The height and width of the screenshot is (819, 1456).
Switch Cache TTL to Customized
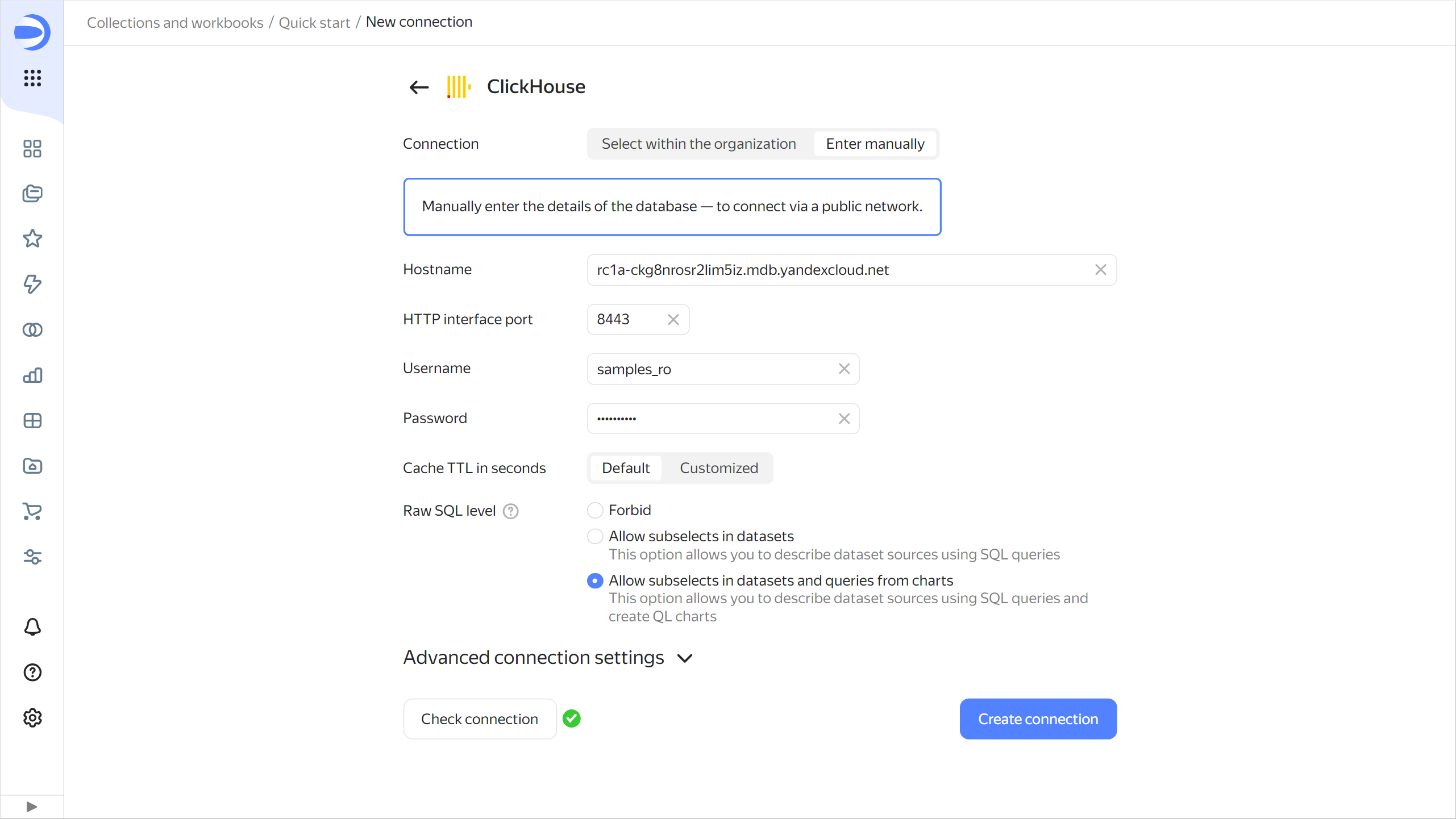[x=718, y=467]
